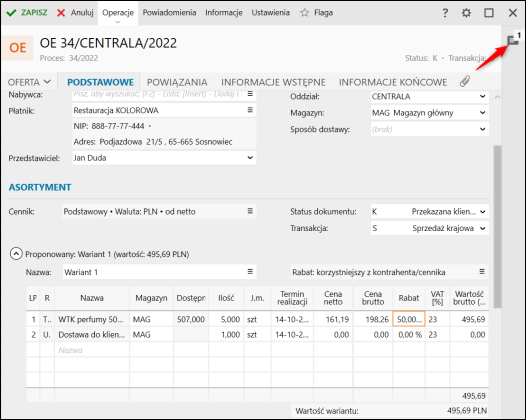Click the Rabat cell for WTK perfumy
Image resolution: width=526 pixels, height=420 pixels.
(x=409, y=319)
